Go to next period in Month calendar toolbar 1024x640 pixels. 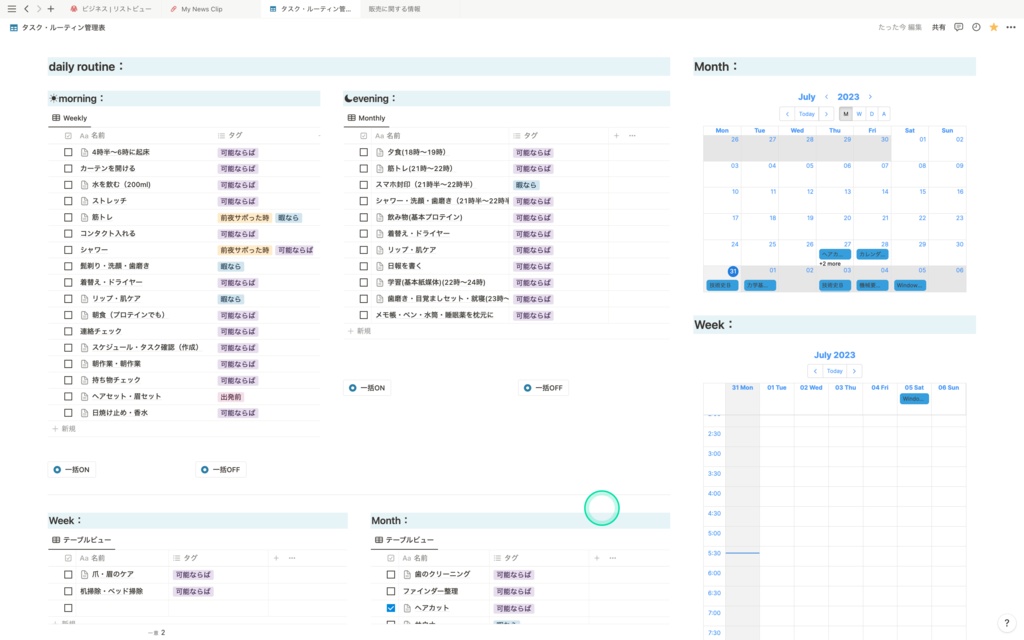[x=826, y=114]
